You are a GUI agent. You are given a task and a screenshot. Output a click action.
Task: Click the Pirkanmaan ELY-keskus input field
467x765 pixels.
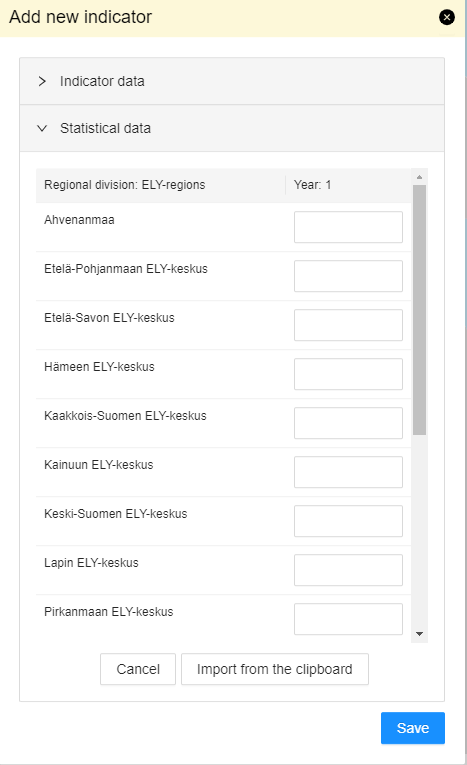point(348,619)
